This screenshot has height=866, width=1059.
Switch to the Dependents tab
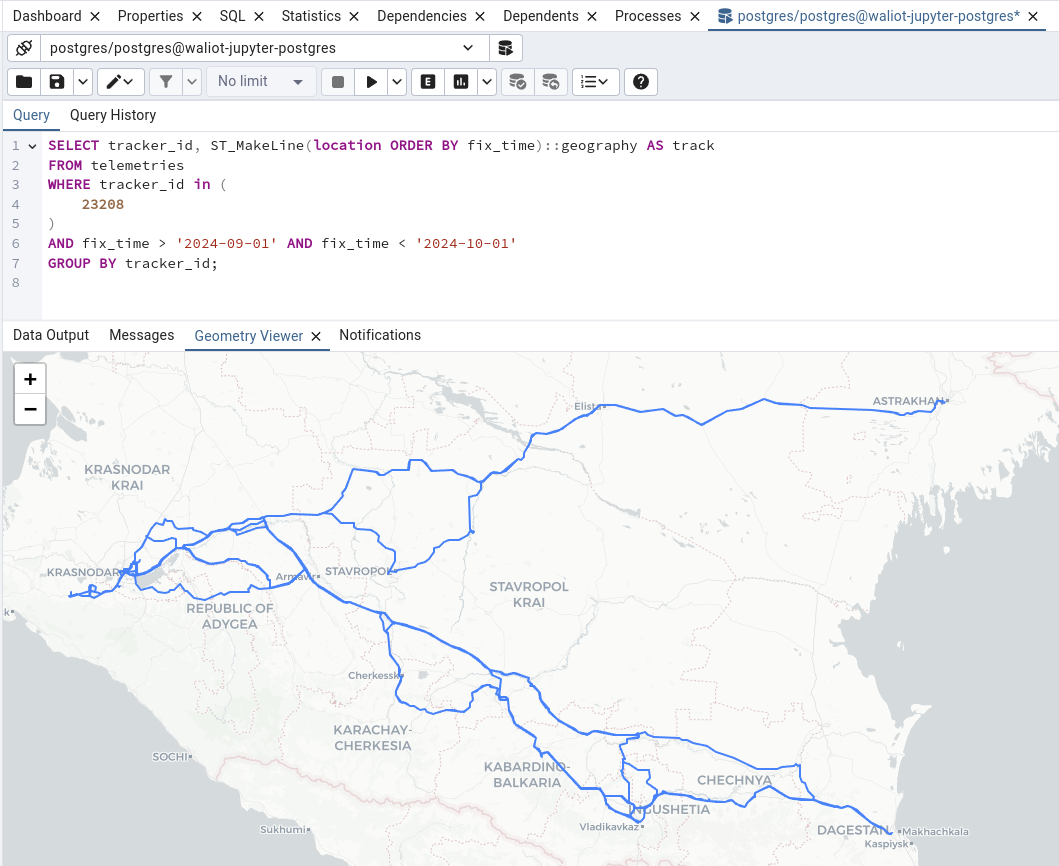(x=541, y=16)
